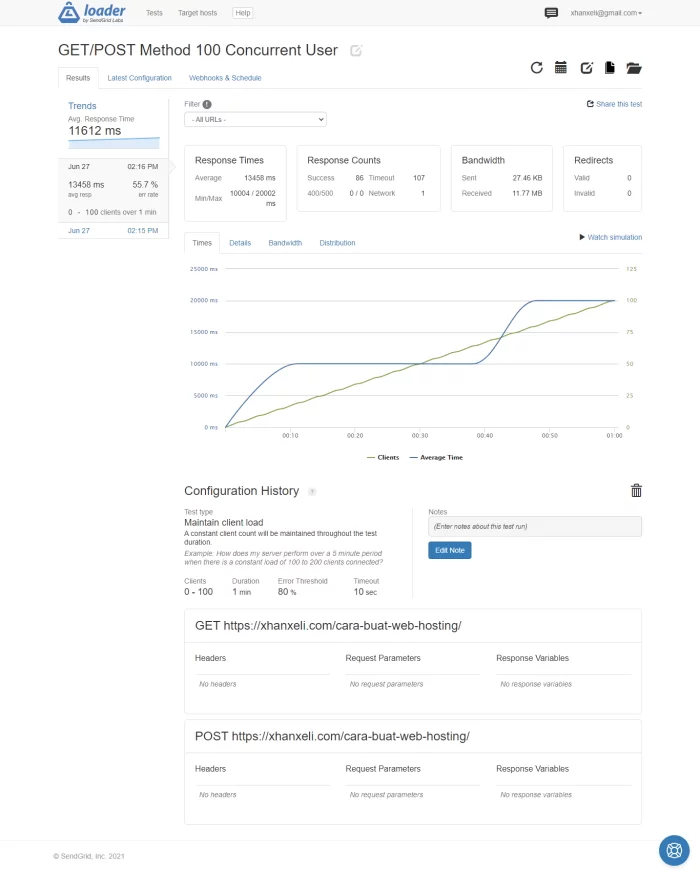Click the edit test icon in toolbar
The image size is (700, 871).
pyautogui.click(x=587, y=68)
